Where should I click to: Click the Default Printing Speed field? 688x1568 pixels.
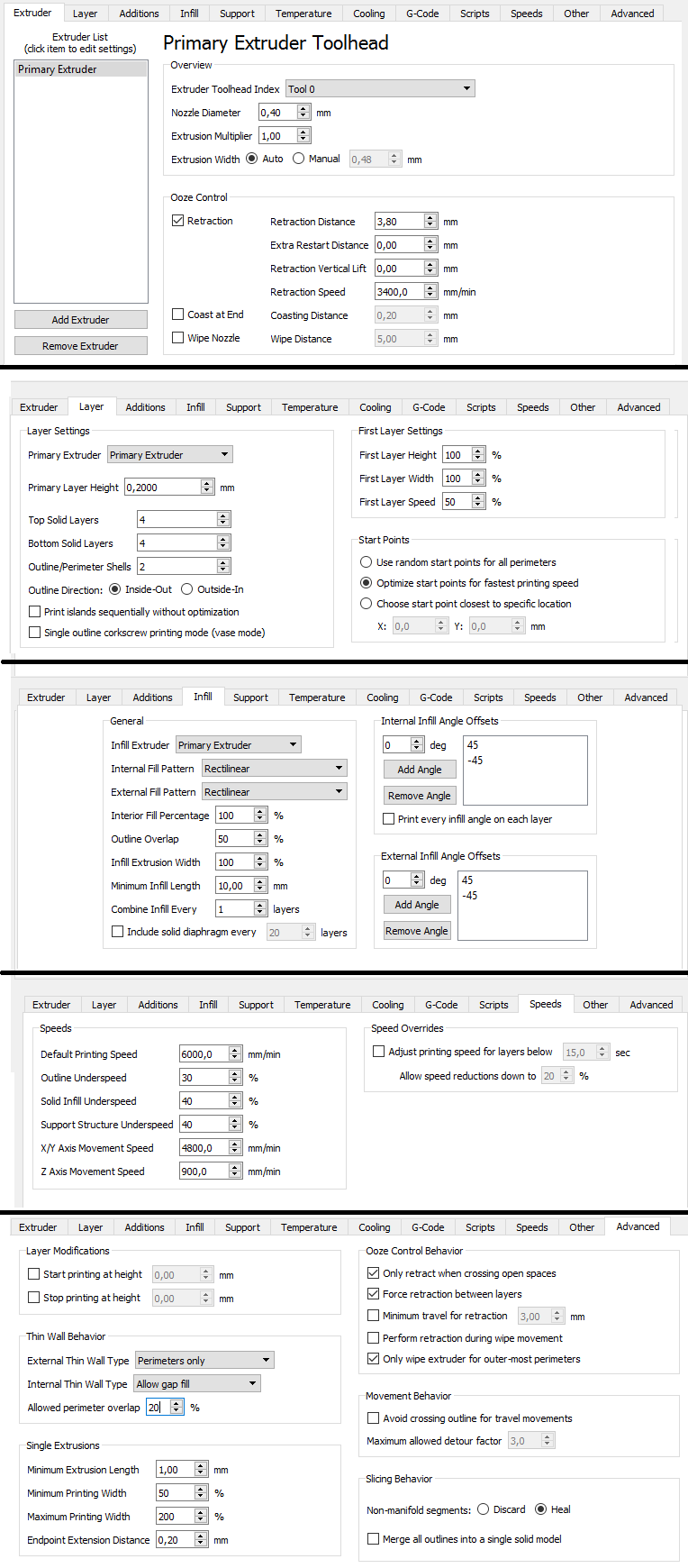tap(204, 1054)
